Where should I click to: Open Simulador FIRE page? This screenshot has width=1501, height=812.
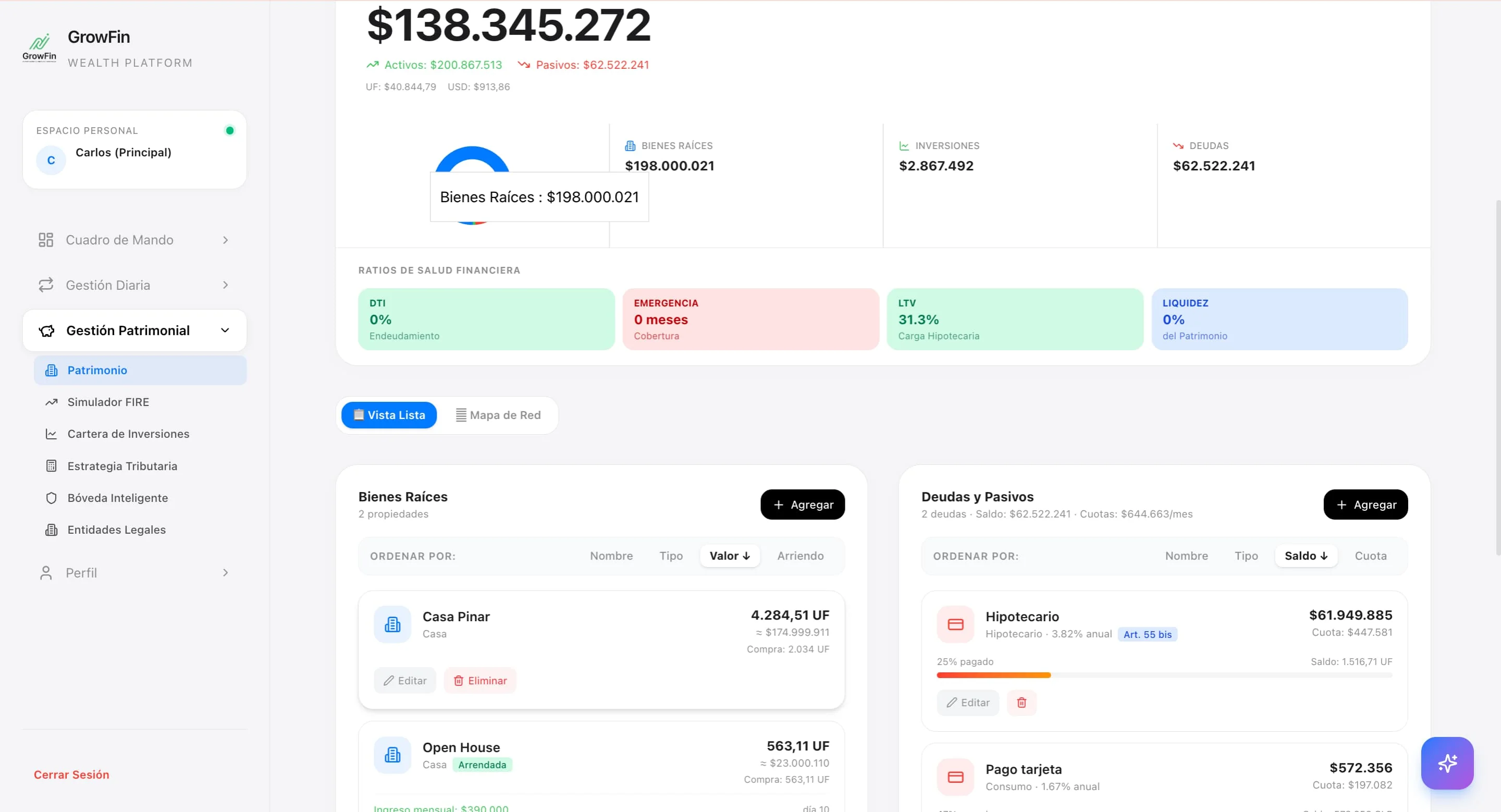point(140,402)
